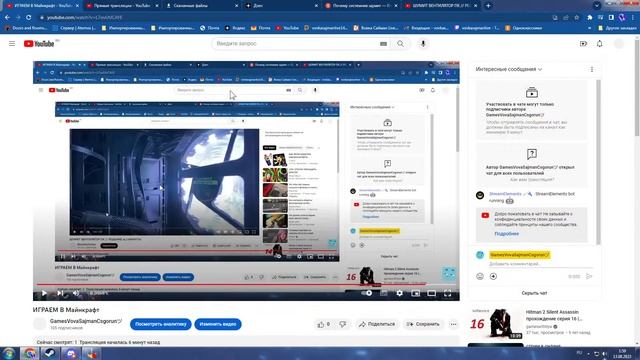Viewport: 640px width, 360px height.
Task: Expand the Интересные сообщения chat mode dropdown
Action: click(509, 69)
